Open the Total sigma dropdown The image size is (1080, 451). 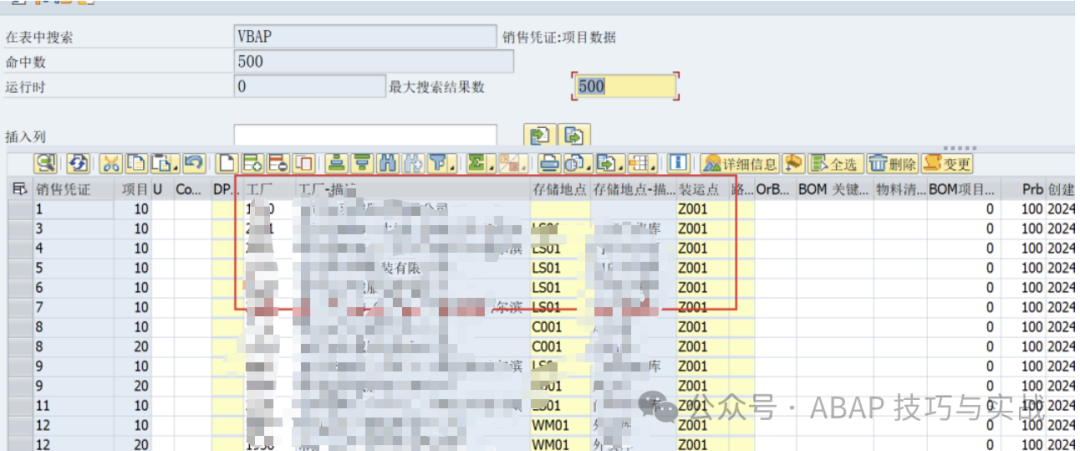click(481, 163)
